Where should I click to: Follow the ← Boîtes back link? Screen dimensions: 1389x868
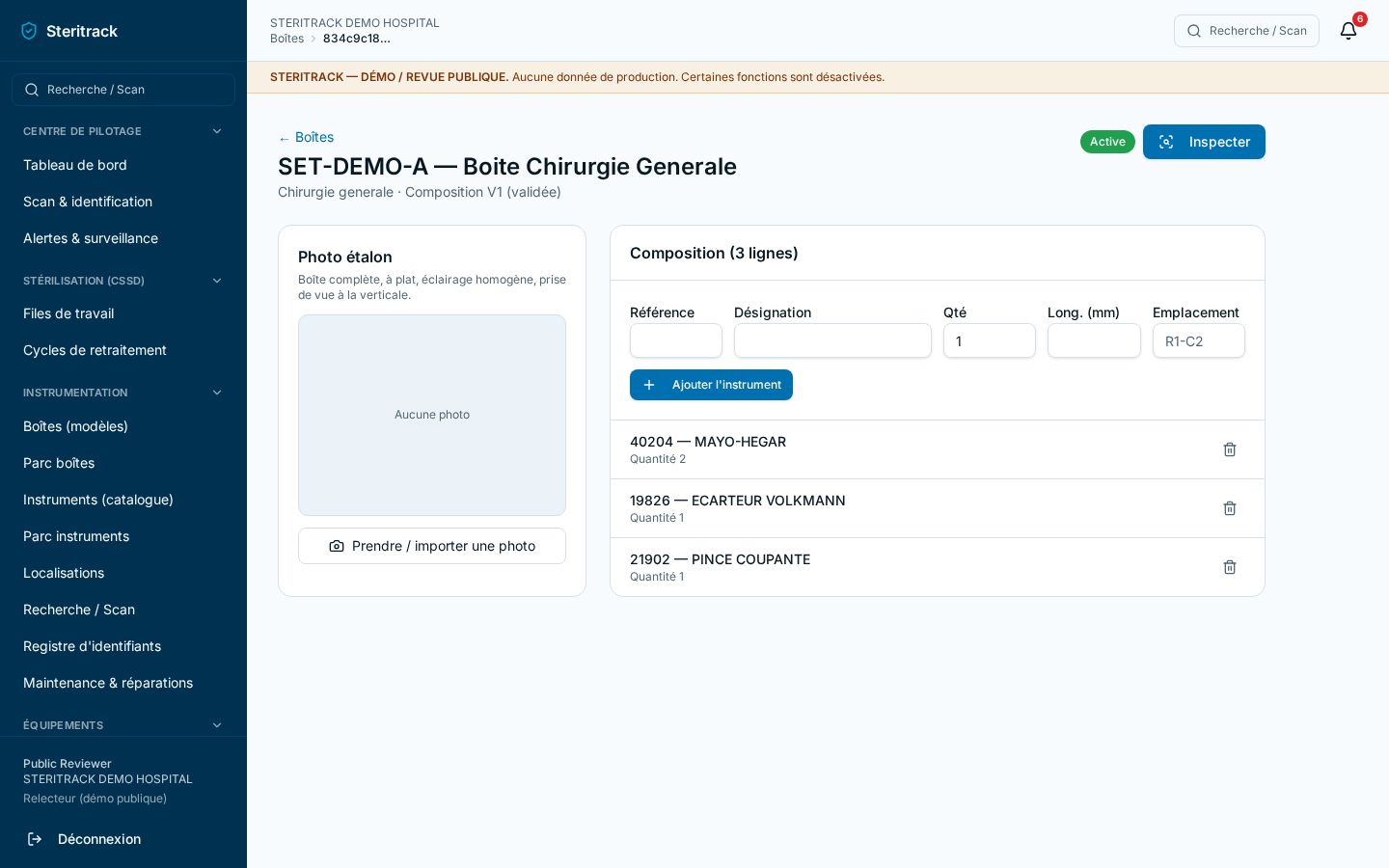click(x=306, y=137)
